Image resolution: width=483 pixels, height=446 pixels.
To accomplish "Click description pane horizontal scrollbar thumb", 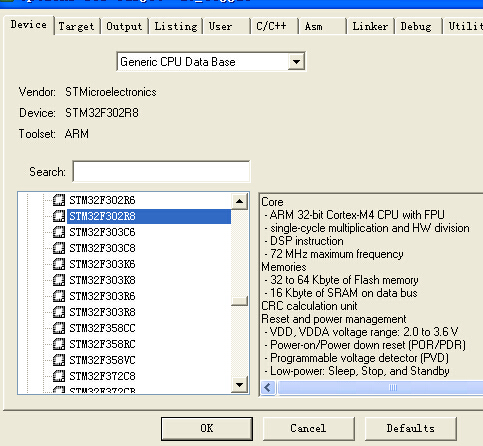I will (x=380, y=387).
